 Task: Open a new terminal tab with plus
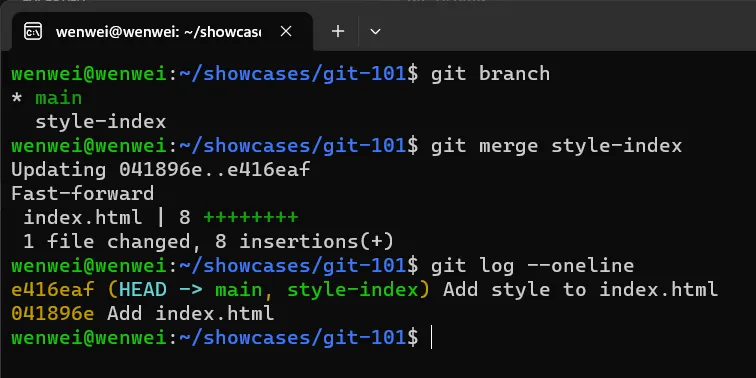point(338,32)
